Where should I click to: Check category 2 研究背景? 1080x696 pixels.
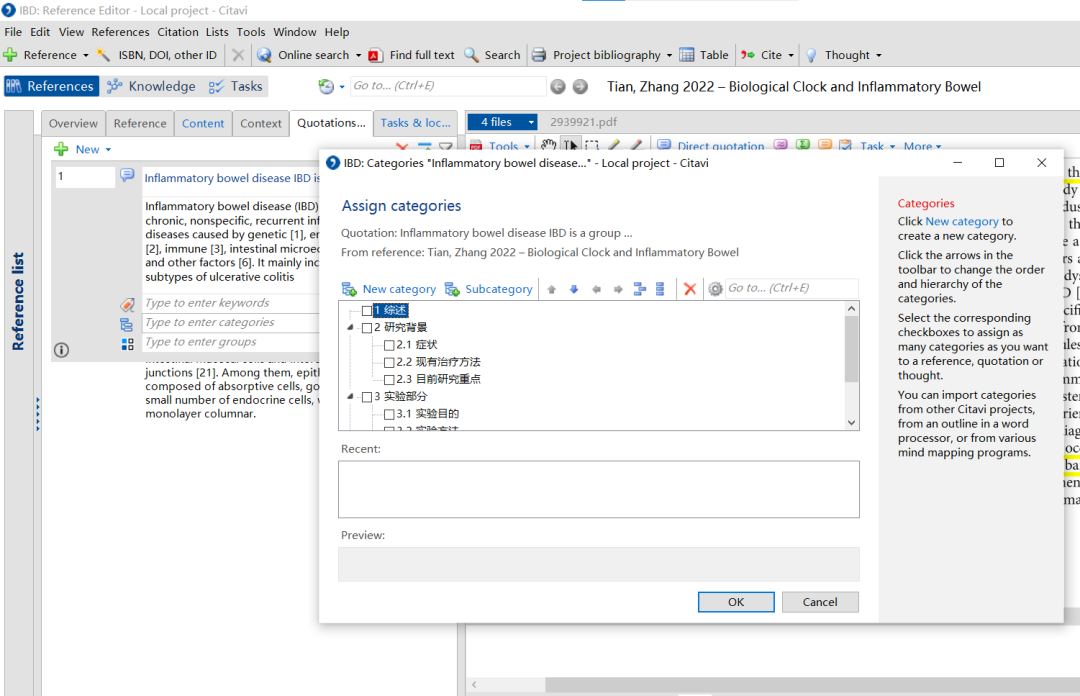366,328
